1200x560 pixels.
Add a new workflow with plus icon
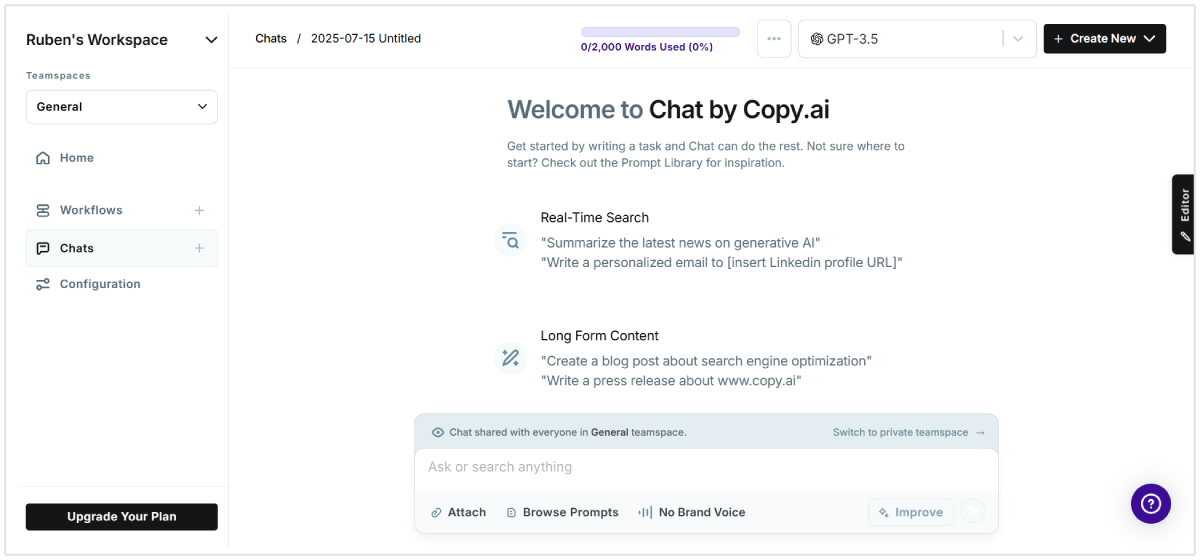click(199, 210)
